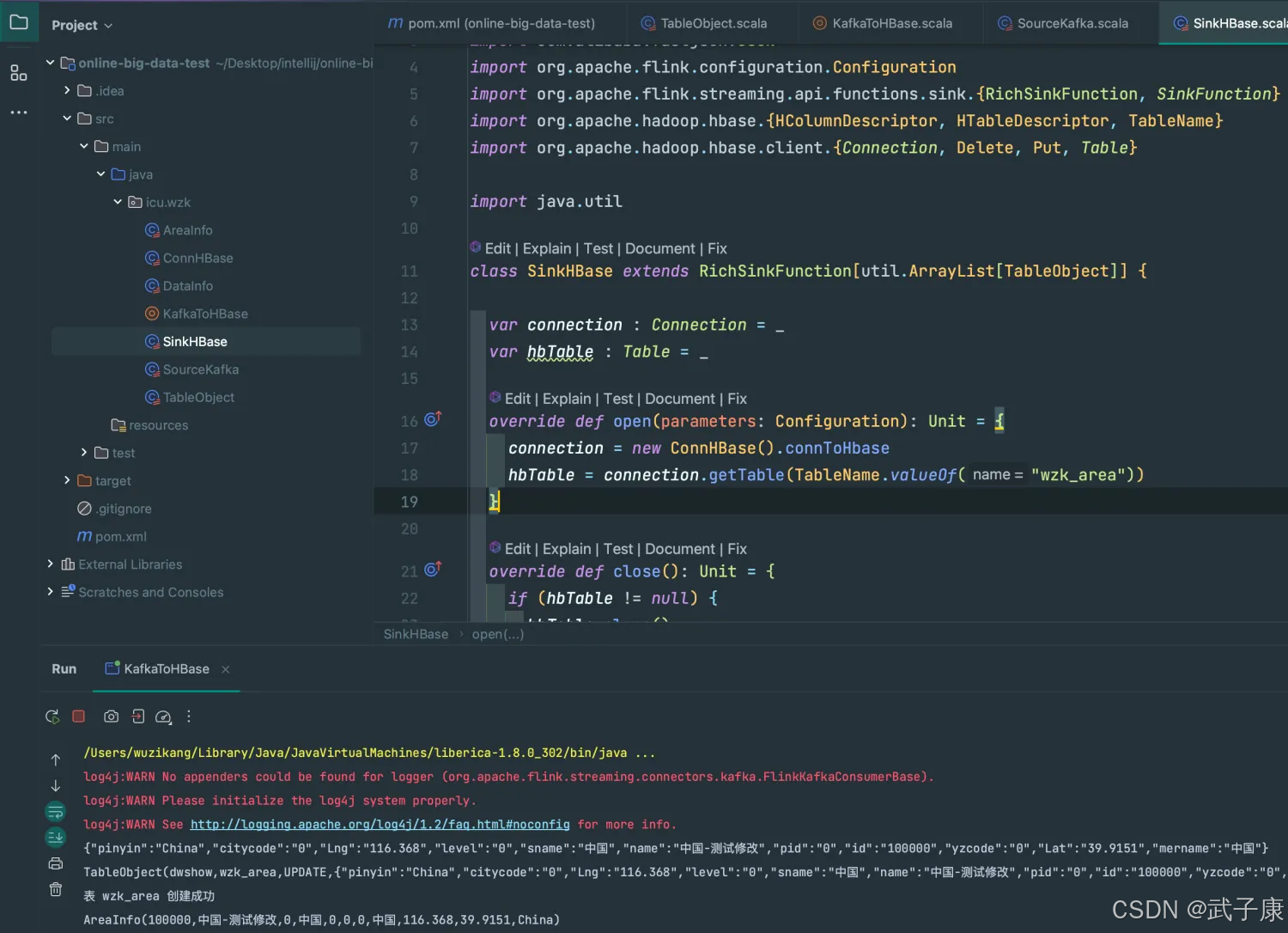
Task: Click Test above the open method
Action: tap(618, 399)
